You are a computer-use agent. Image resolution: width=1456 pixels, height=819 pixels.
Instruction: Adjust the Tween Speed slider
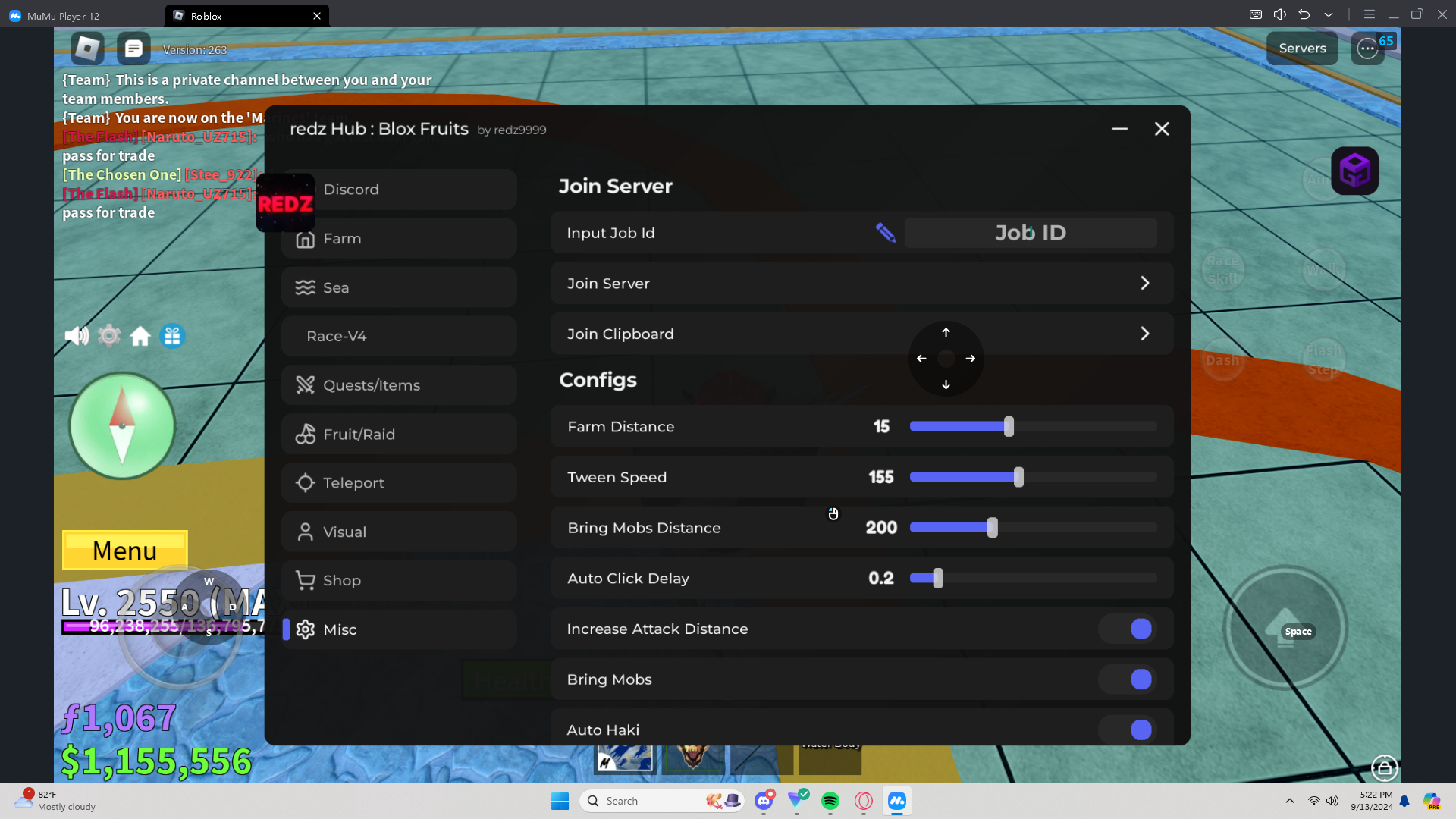[x=1034, y=477]
